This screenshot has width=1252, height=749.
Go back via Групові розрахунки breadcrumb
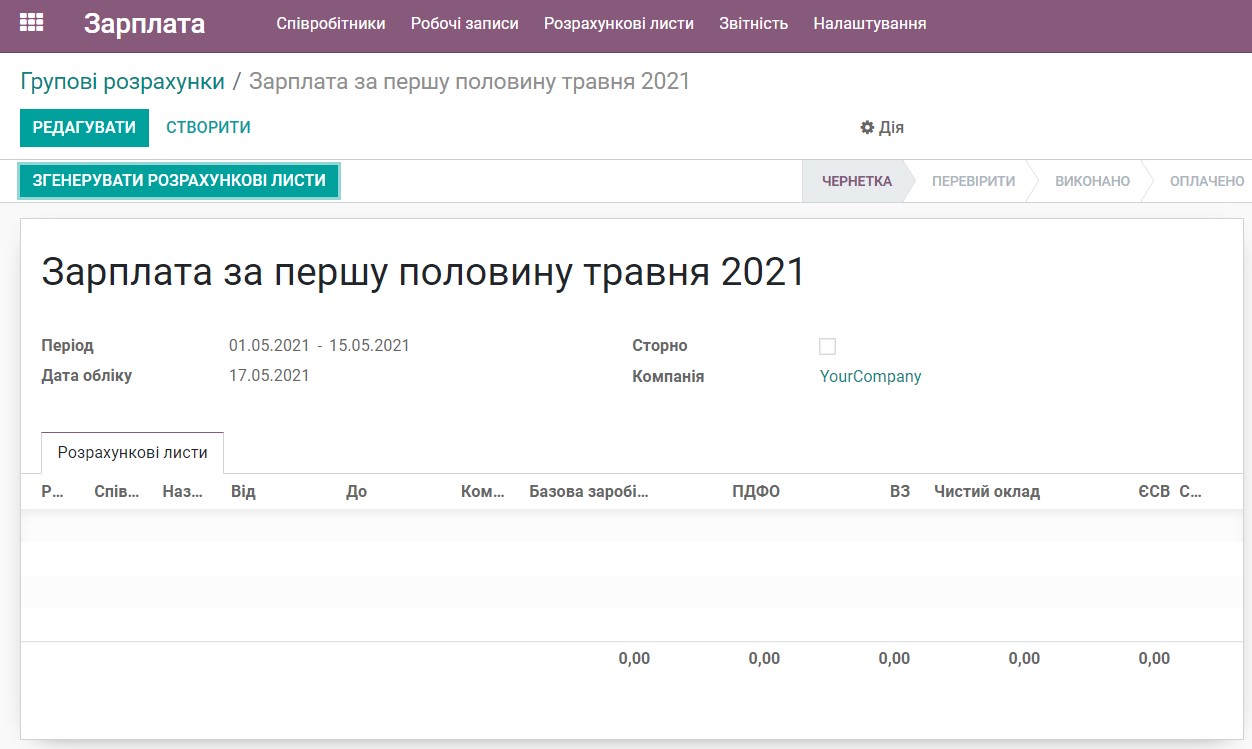(121, 80)
